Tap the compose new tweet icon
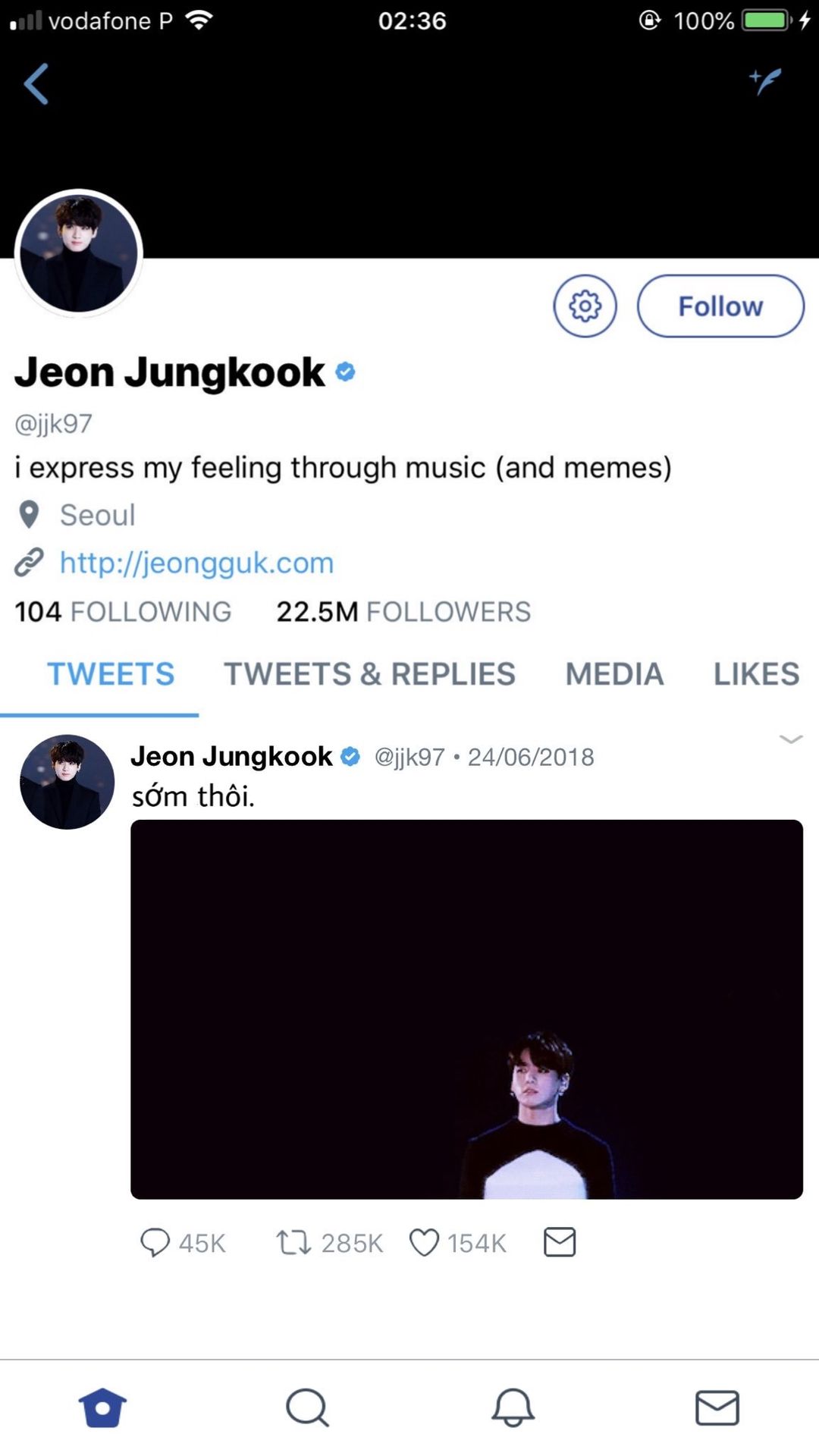 tap(765, 80)
